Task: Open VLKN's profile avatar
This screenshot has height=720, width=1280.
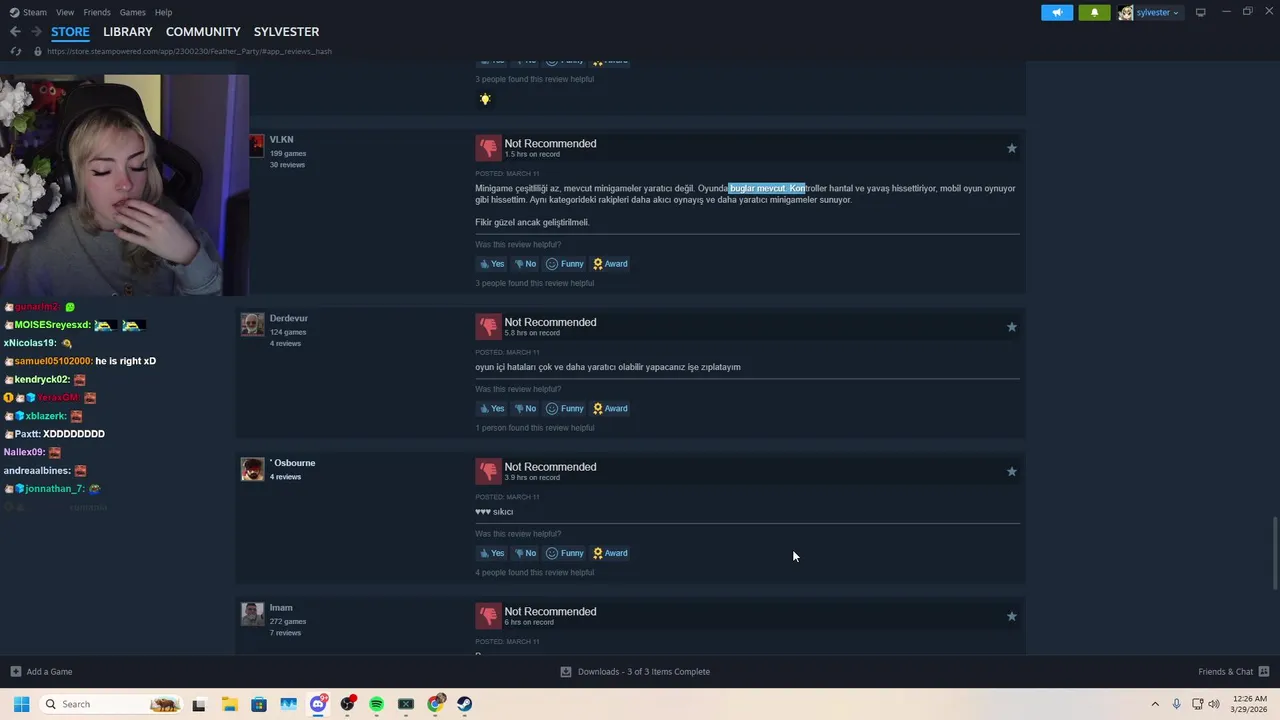Action: coord(256,146)
